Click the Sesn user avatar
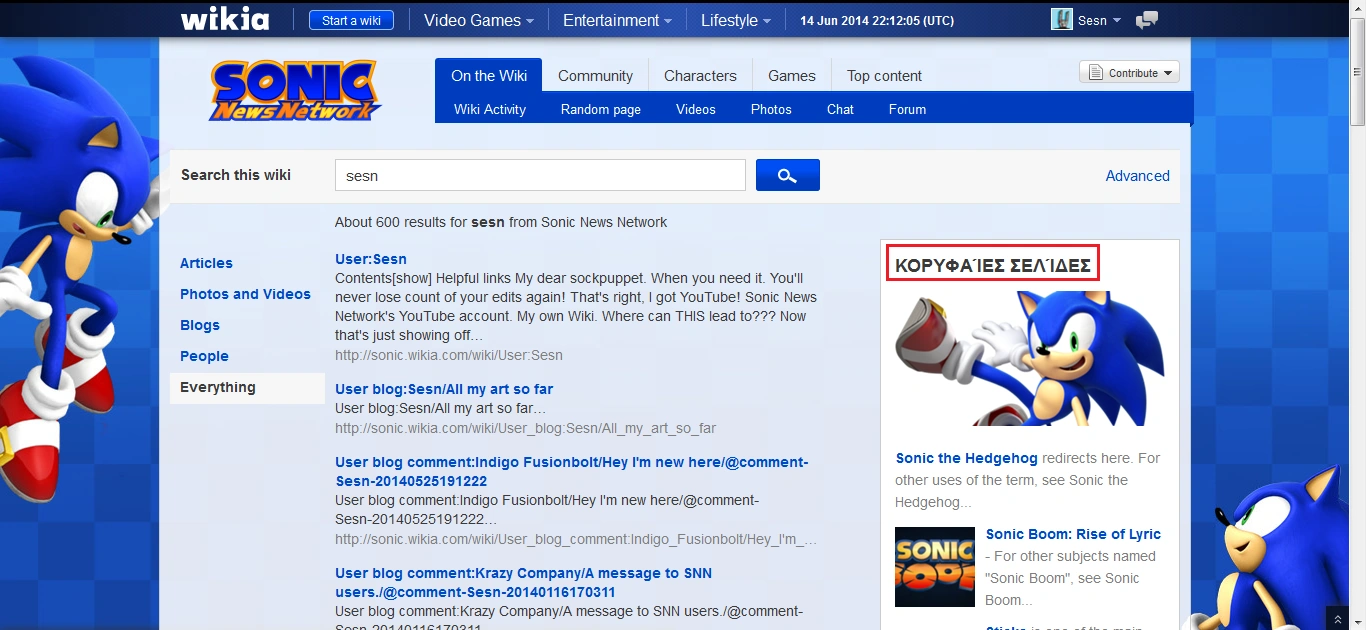 pyautogui.click(x=1061, y=20)
